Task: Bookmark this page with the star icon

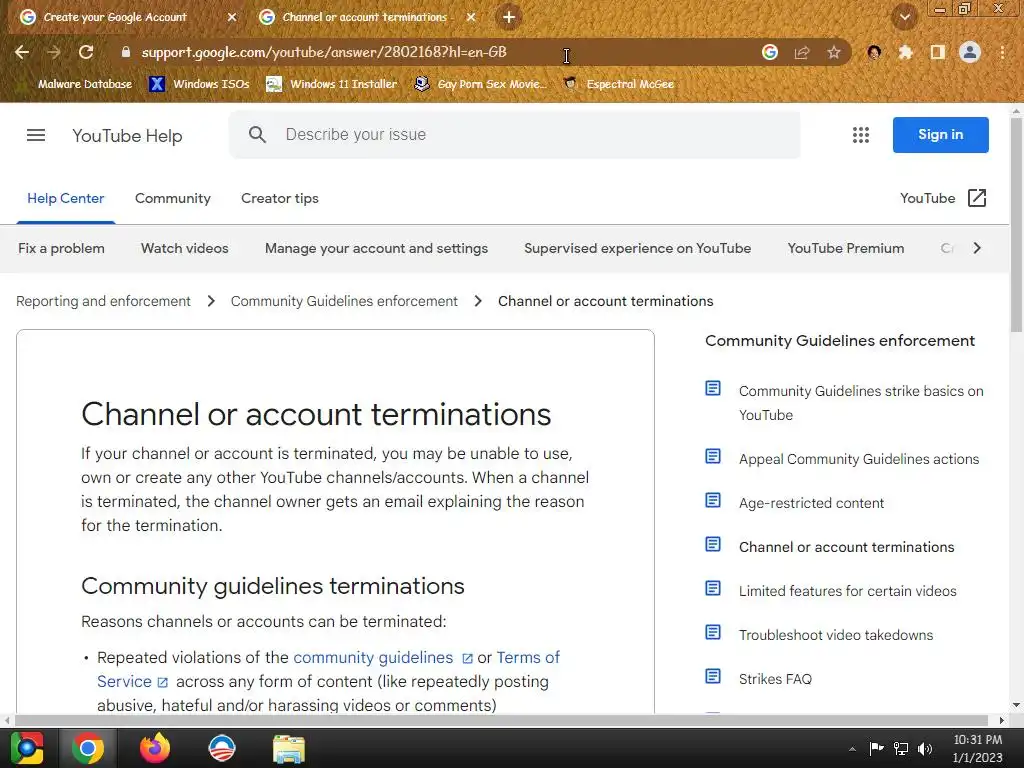Action: [x=834, y=52]
